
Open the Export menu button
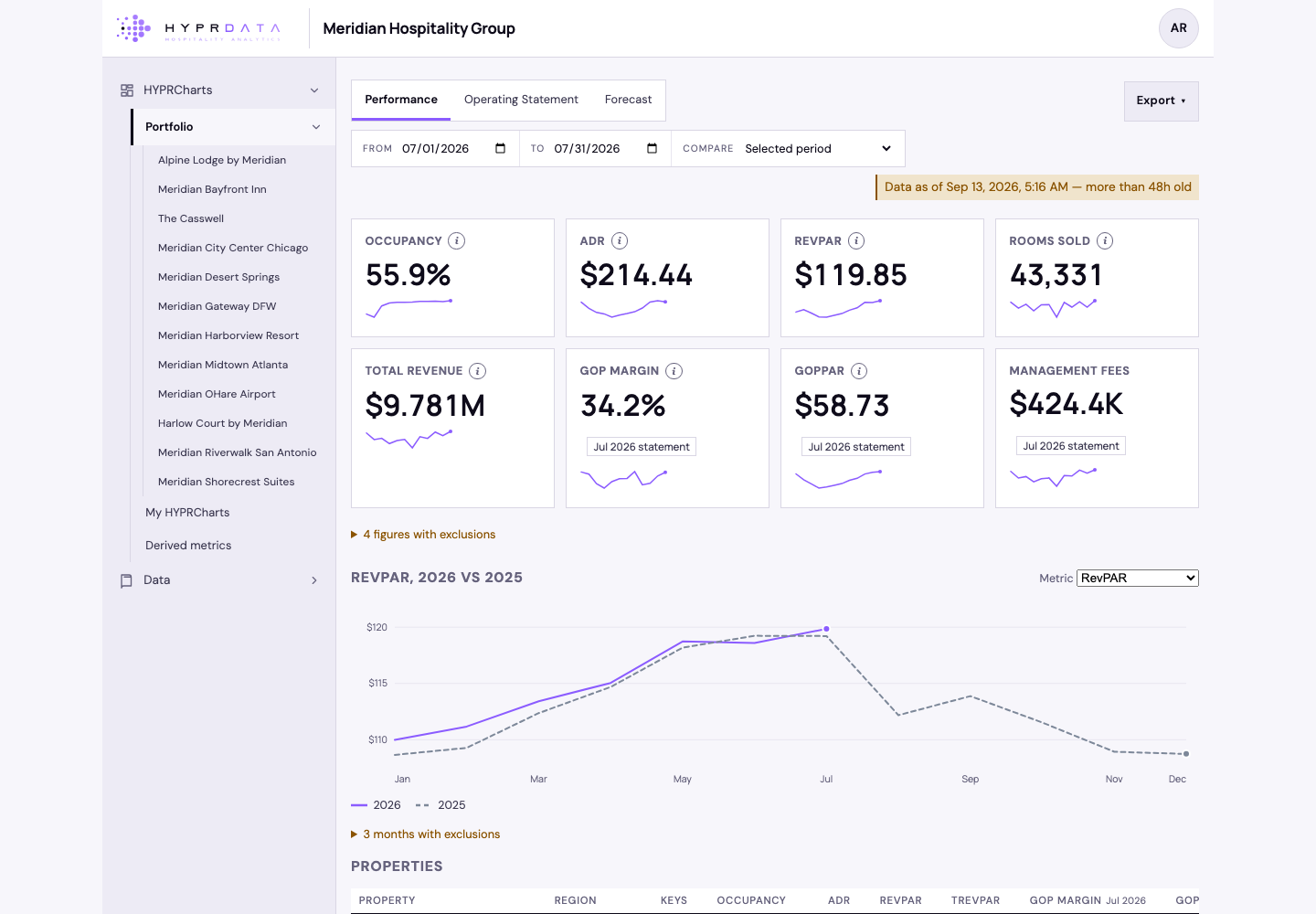tap(1162, 101)
